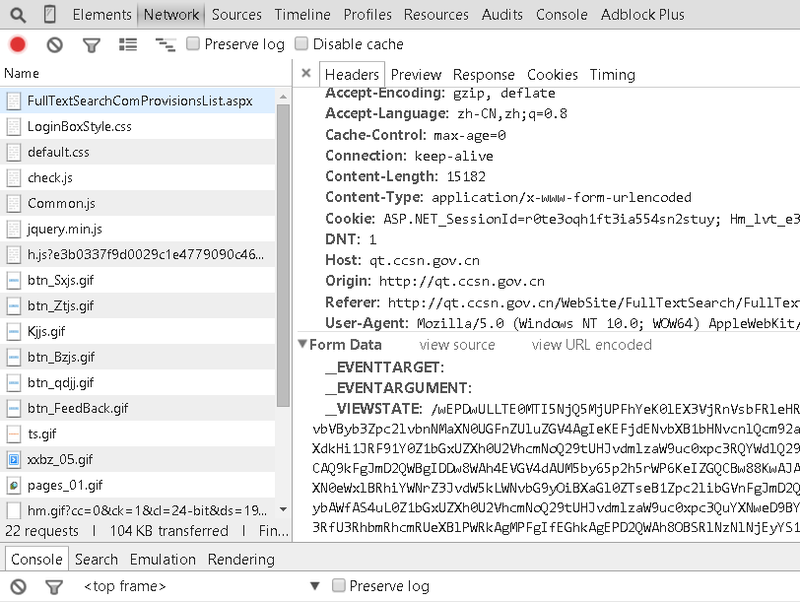800x603 pixels.
Task: Clear the network log
Action: pyautogui.click(x=55, y=45)
